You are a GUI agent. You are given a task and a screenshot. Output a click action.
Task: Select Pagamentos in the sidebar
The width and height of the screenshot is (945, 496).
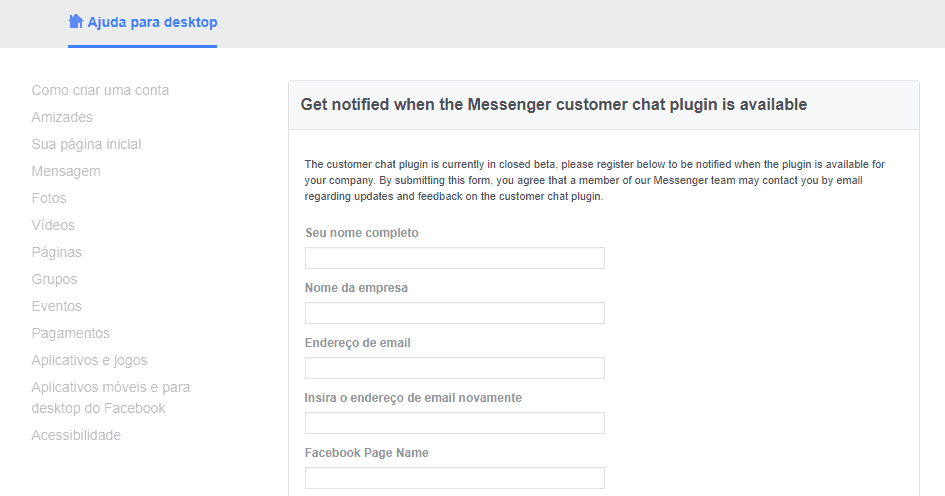pyautogui.click(x=71, y=333)
